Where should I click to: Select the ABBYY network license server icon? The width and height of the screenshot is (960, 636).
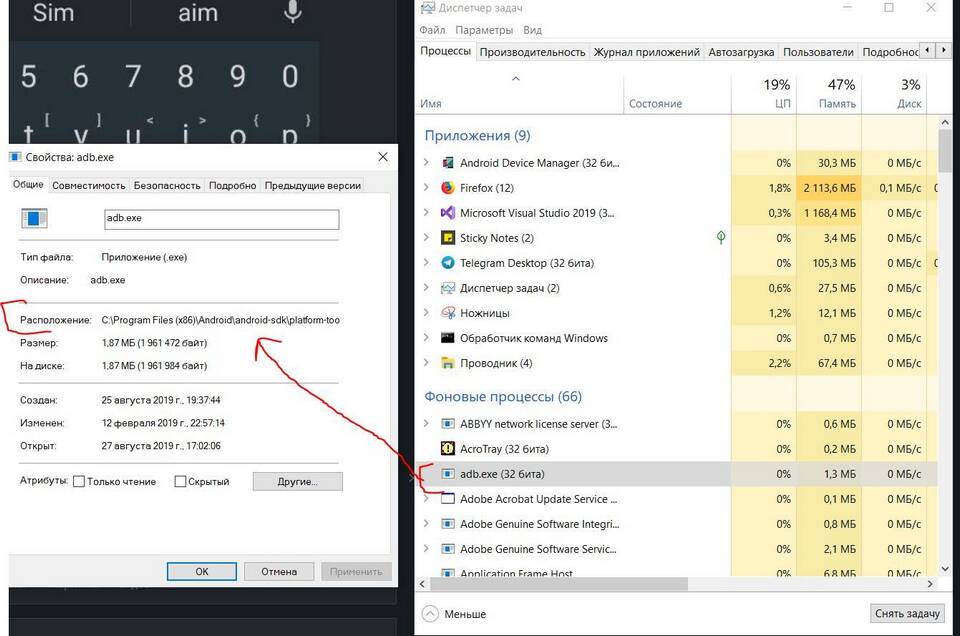448,424
